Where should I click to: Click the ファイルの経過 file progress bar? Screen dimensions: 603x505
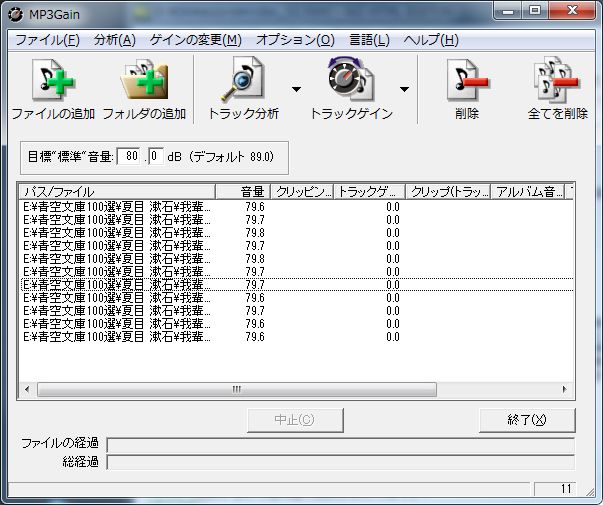[x=341, y=445]
